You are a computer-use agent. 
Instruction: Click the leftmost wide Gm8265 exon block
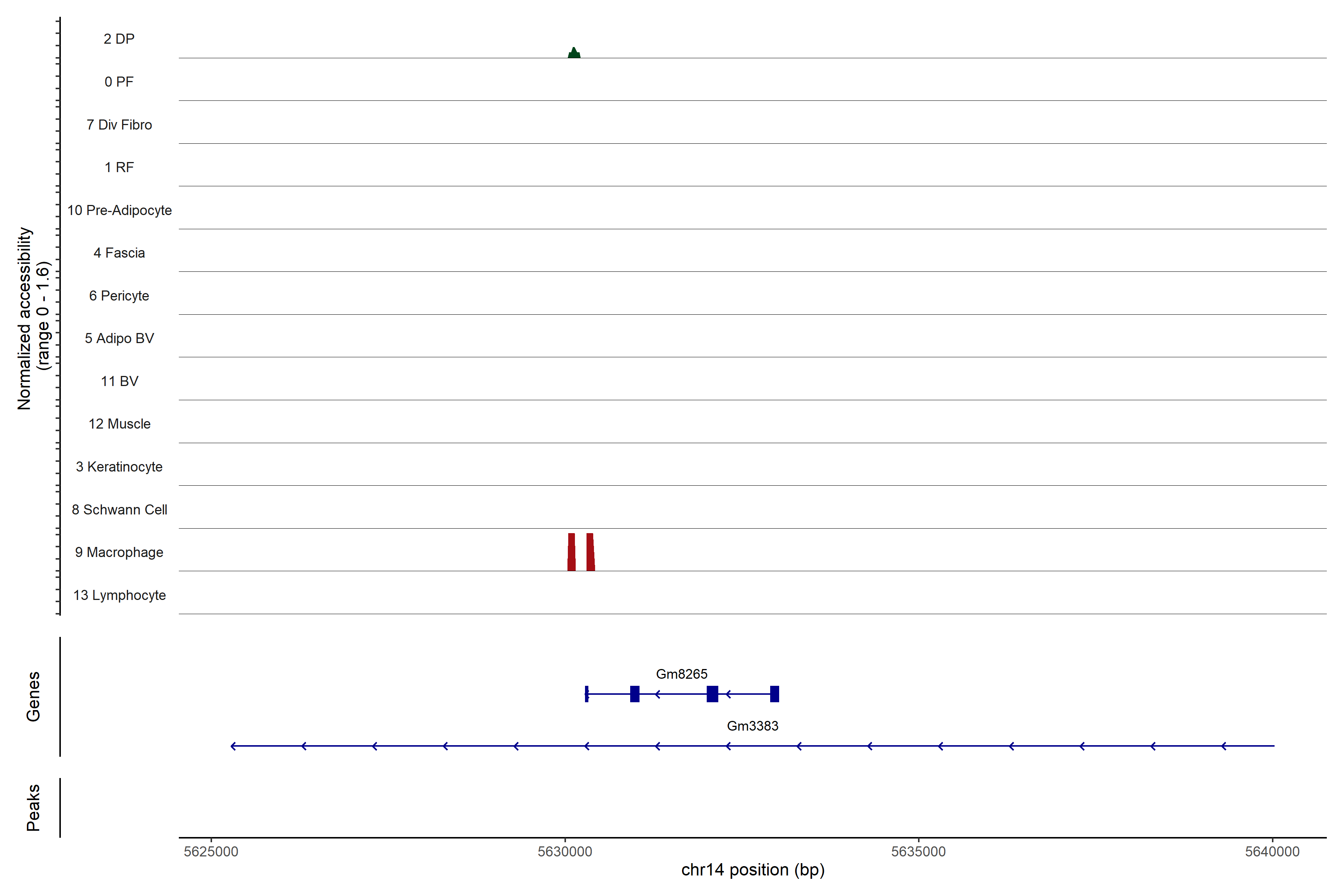[634, 694]
